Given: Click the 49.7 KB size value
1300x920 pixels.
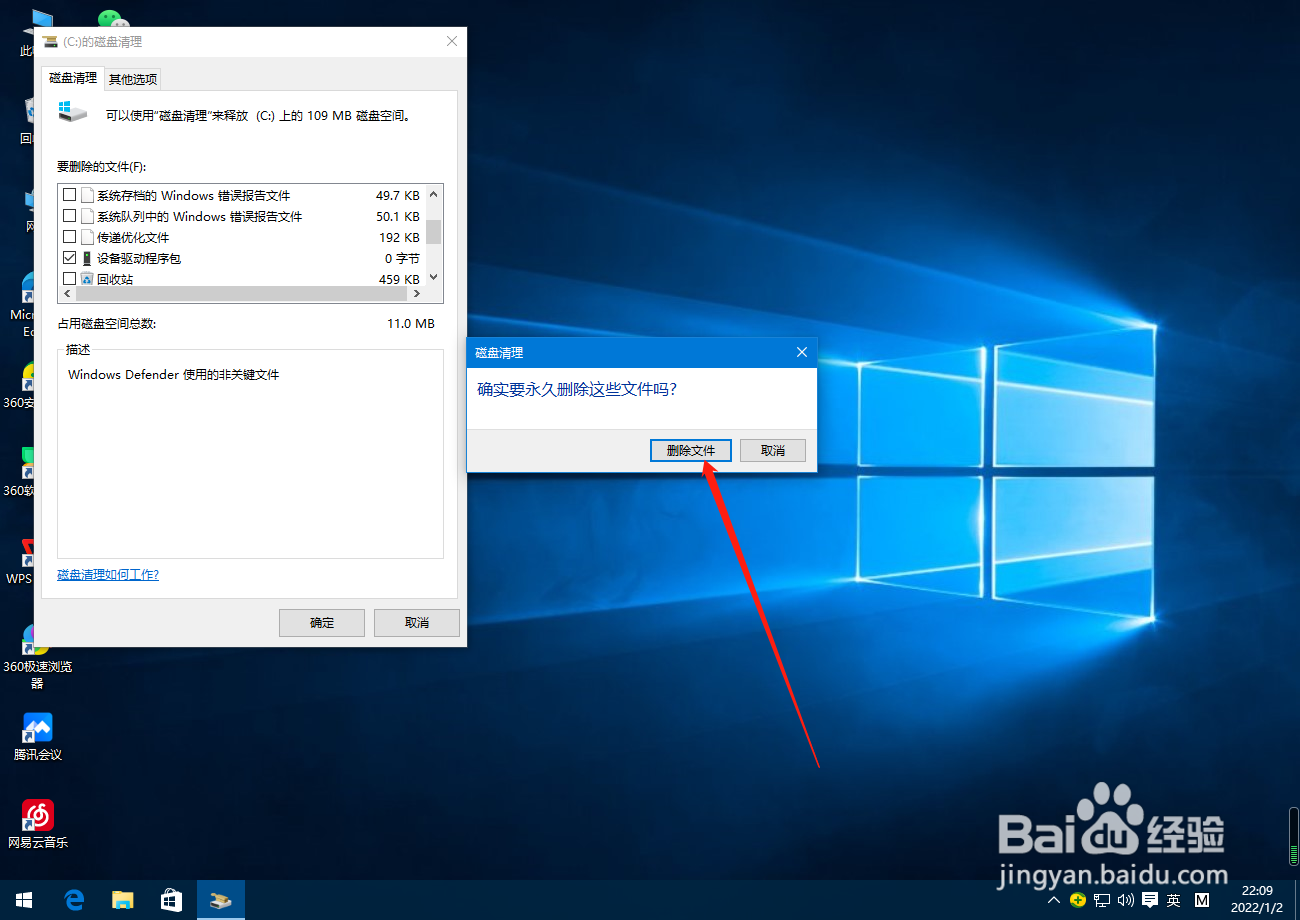Looking at the screenshot, I should [397, 195].
